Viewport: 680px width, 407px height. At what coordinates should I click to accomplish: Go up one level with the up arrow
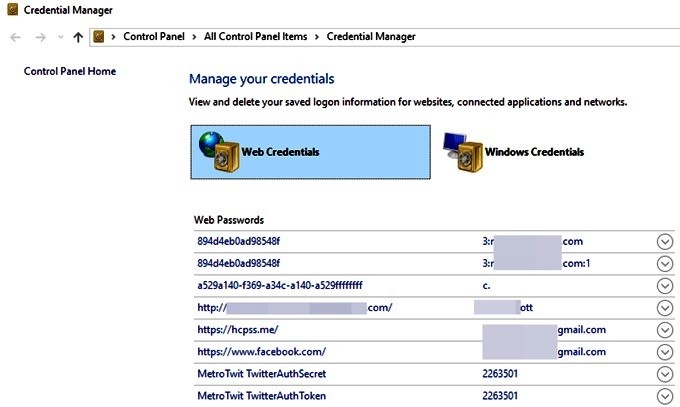[x=78, y=37]
